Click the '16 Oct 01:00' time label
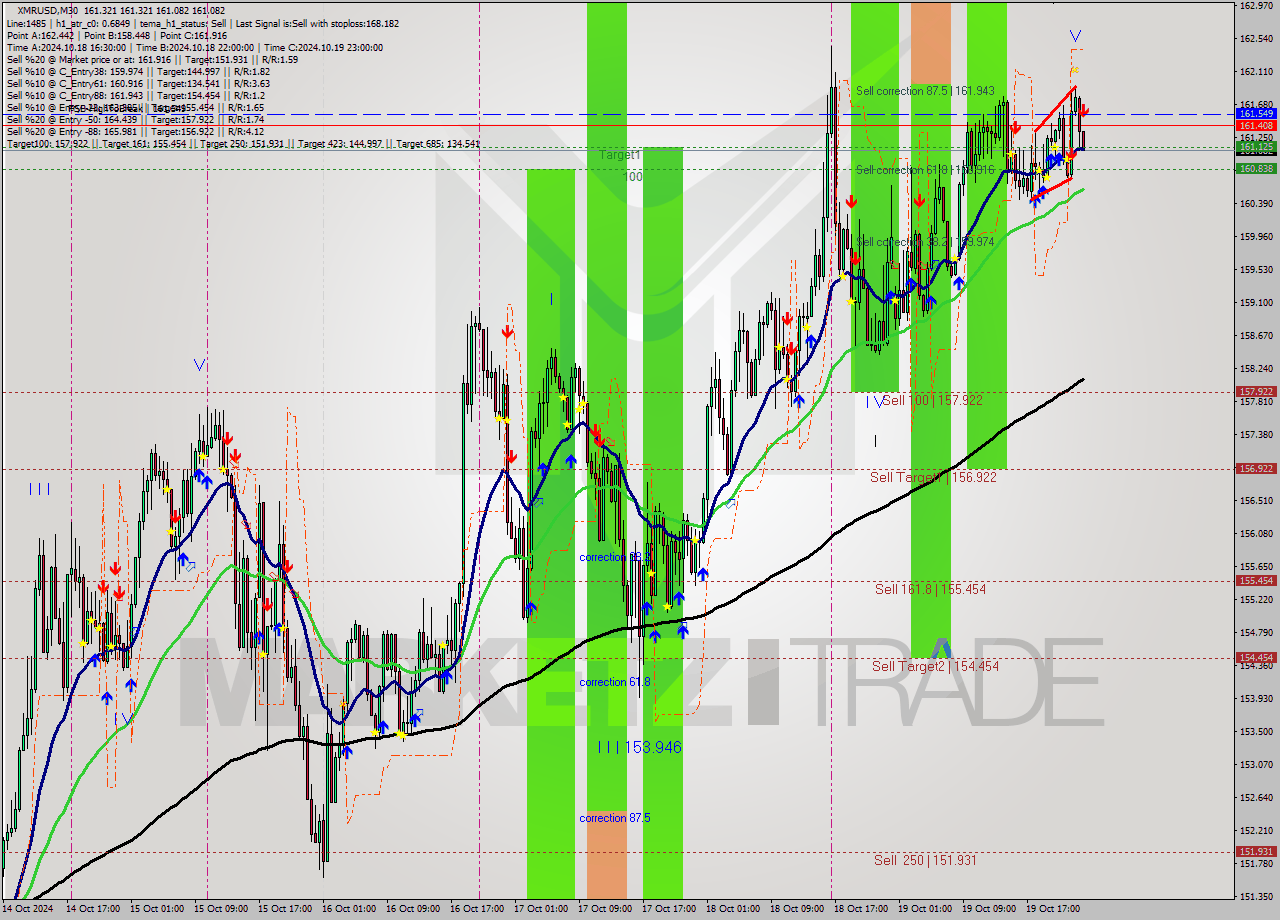 click(x=349, y=909)
